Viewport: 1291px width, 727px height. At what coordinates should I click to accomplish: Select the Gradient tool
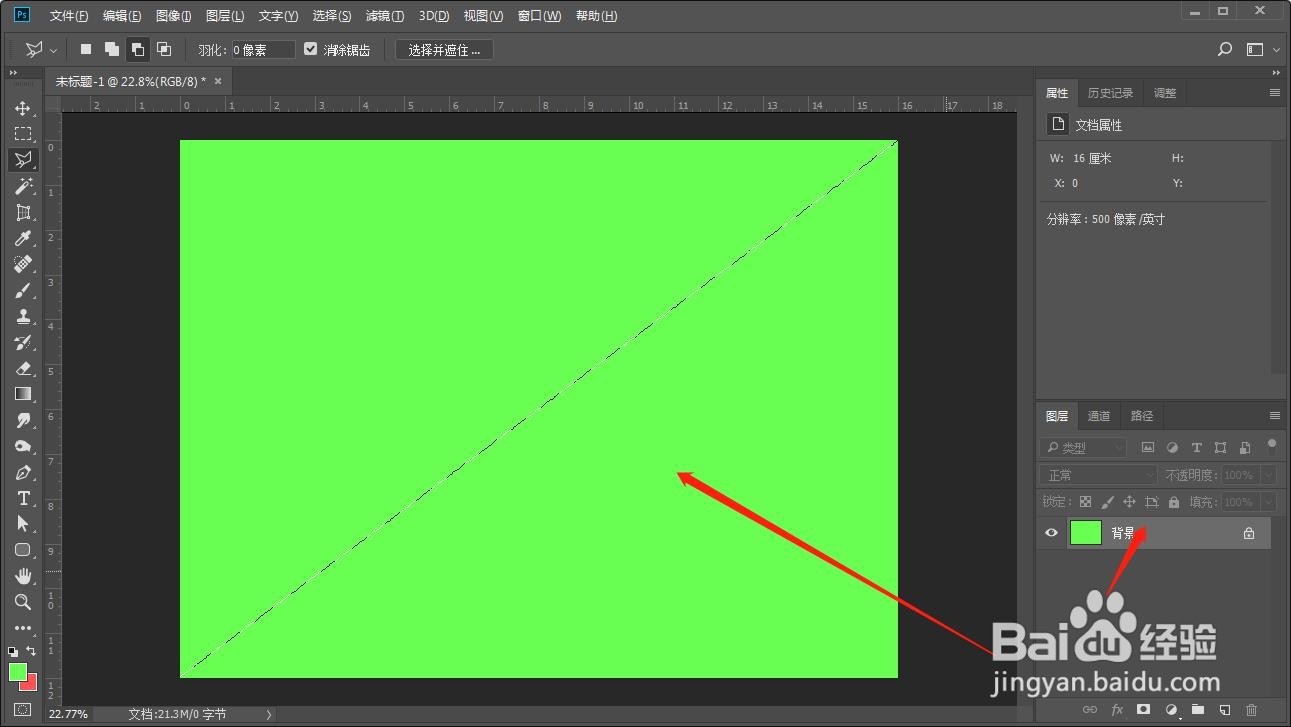(23, 394)
